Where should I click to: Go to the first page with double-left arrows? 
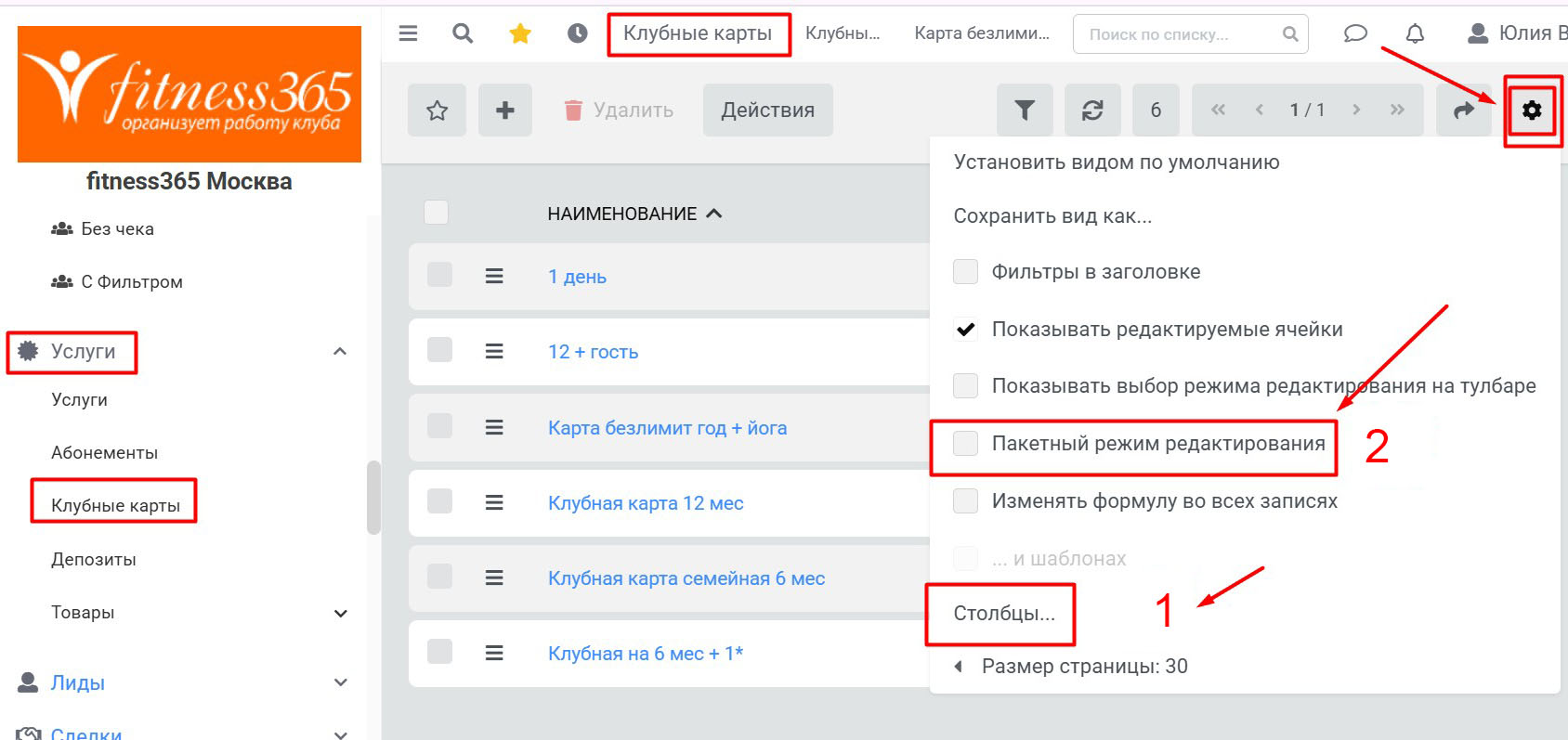point(1218,110)
